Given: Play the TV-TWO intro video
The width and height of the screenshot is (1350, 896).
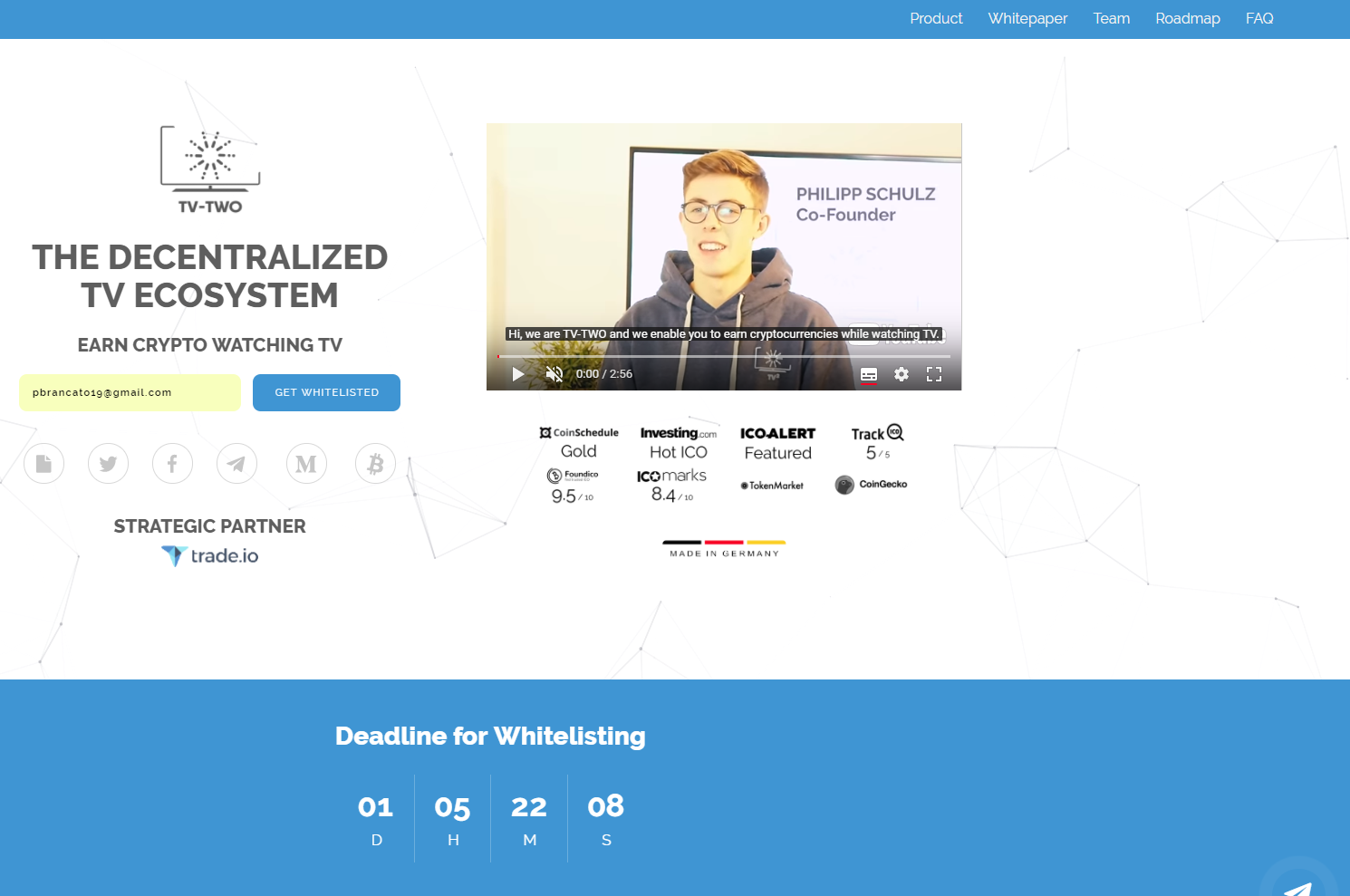Looking at the screenshot, I should (518, 374).
